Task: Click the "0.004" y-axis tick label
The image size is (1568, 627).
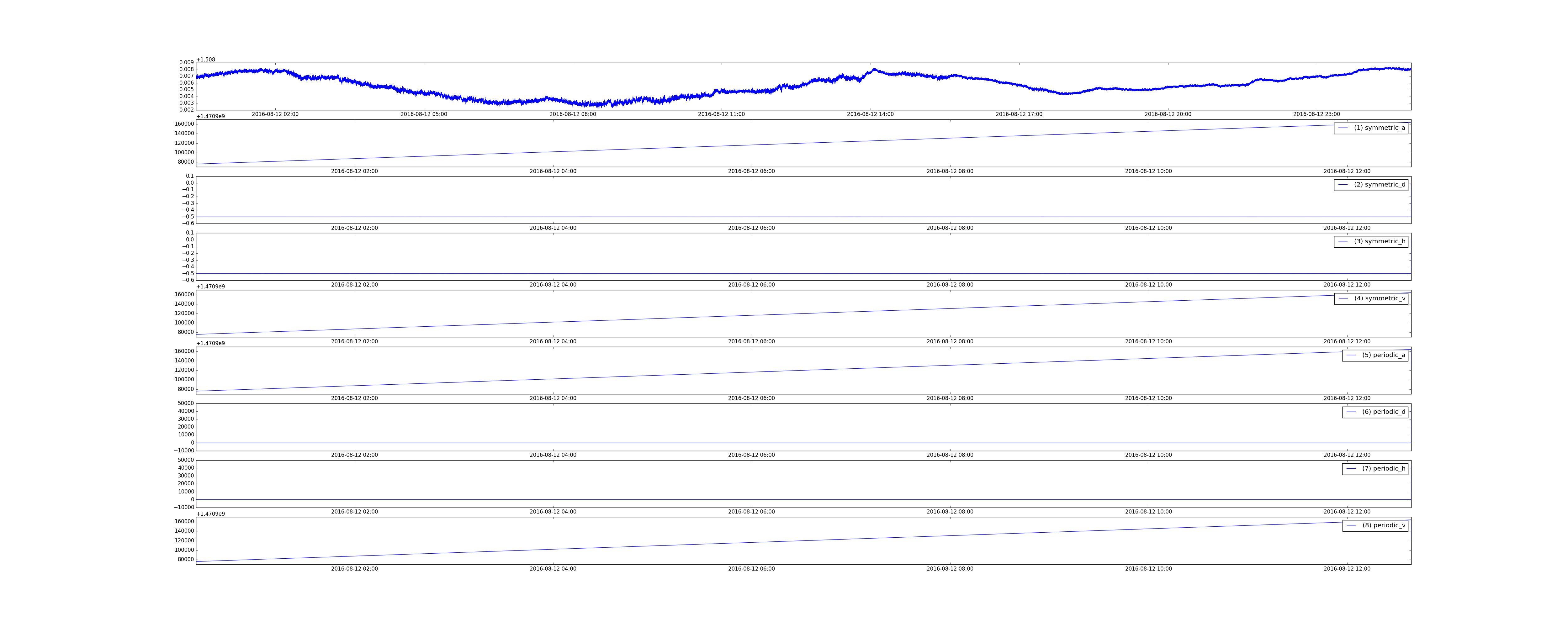Action: (x=186, y=96)
